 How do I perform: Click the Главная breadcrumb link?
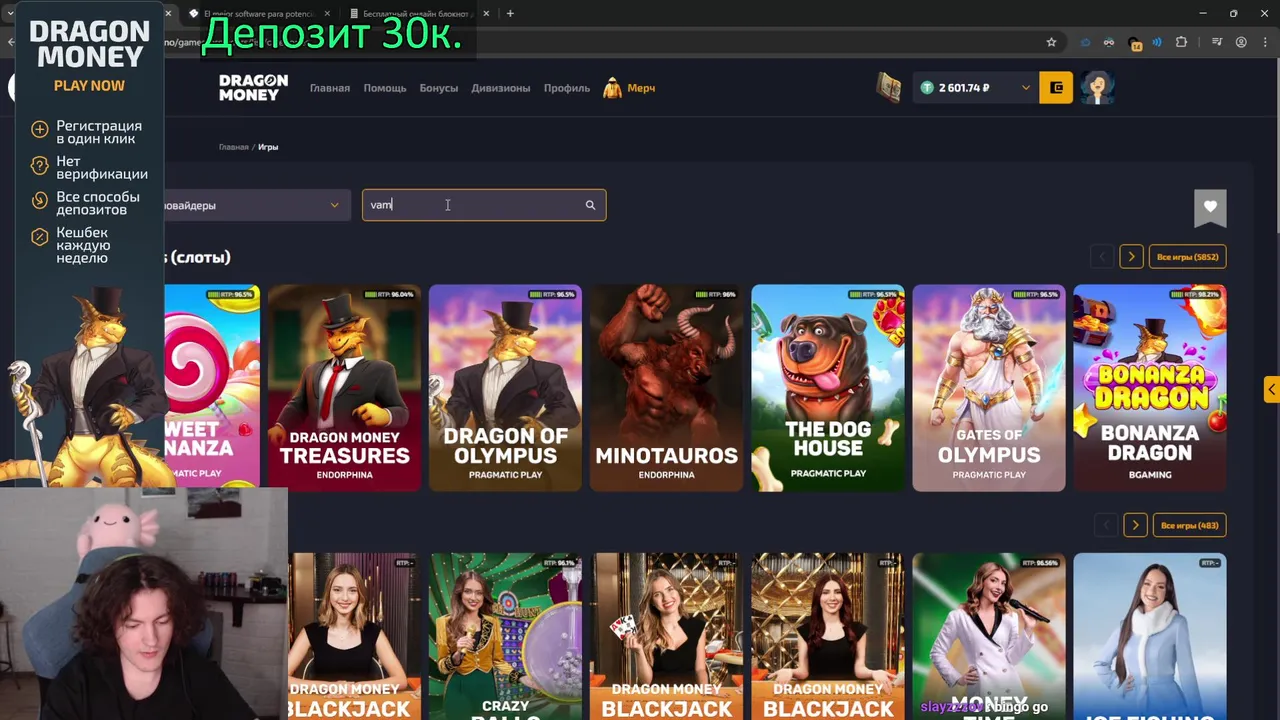click(x=233, y=147)
